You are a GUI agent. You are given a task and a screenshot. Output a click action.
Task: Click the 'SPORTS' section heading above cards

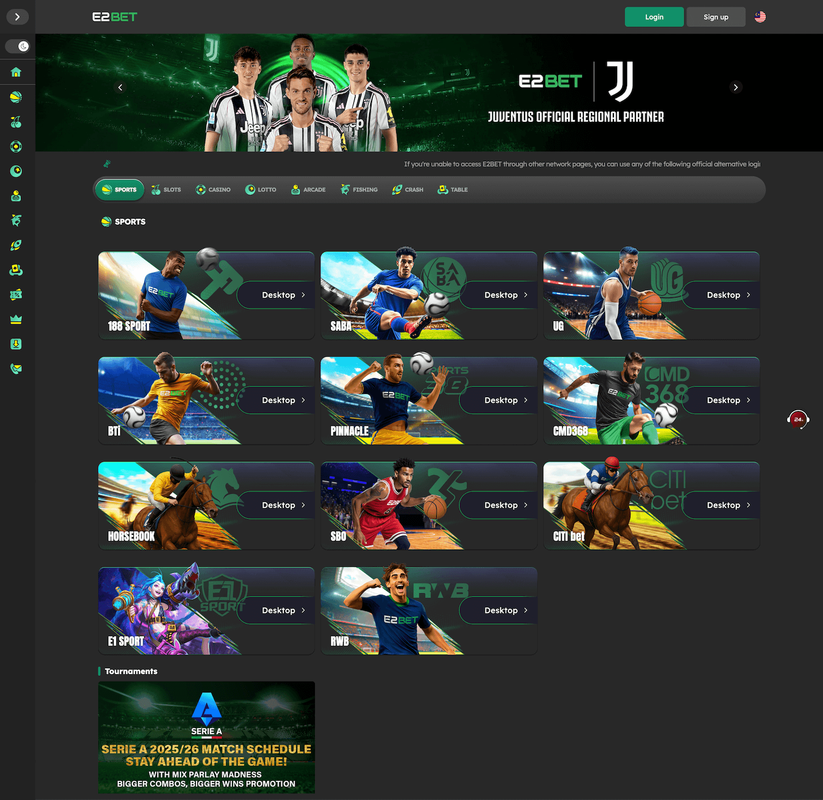[130, 222]
